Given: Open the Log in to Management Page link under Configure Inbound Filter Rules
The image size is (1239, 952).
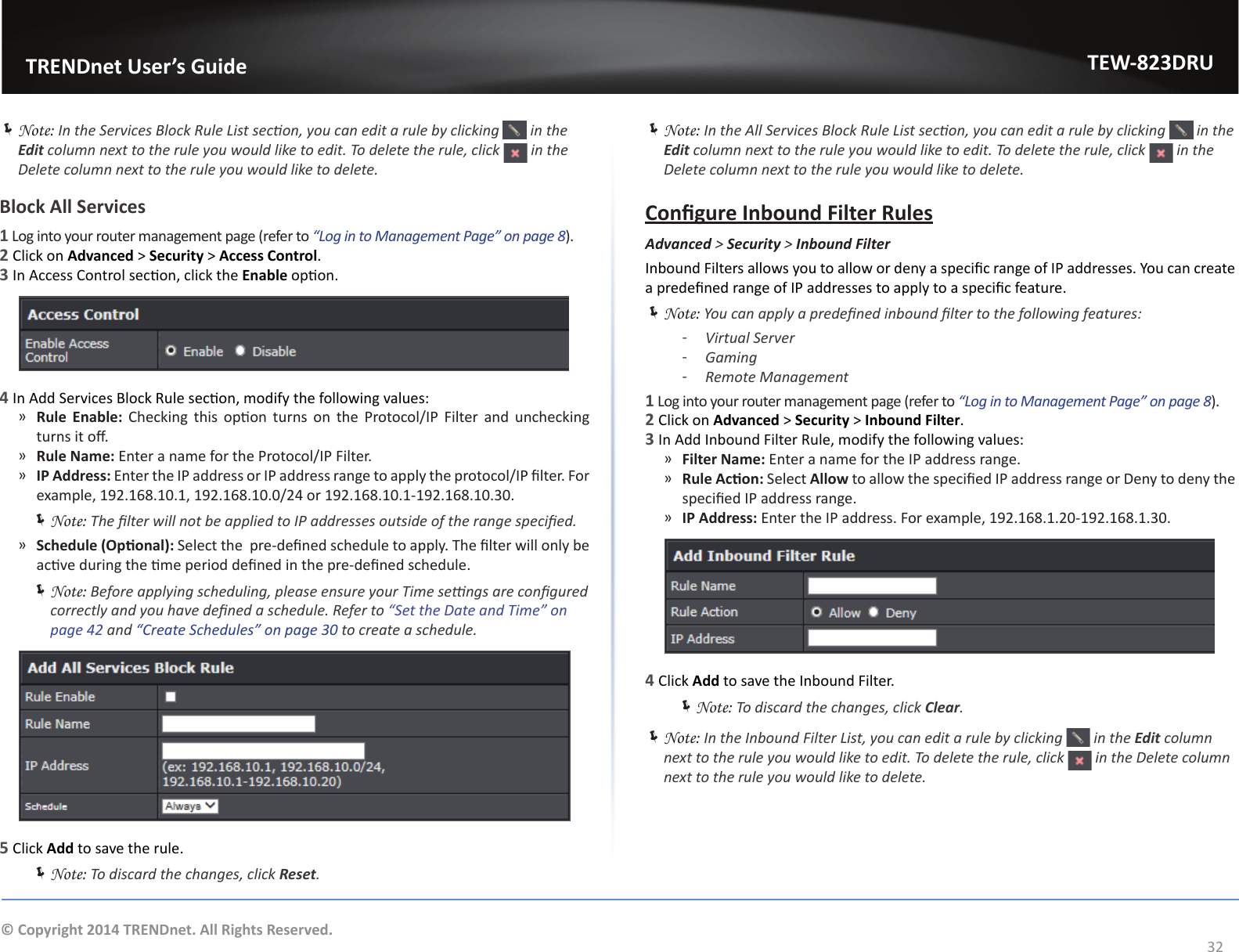Looking at the screenshot, I should click(x=1085, y=401).
